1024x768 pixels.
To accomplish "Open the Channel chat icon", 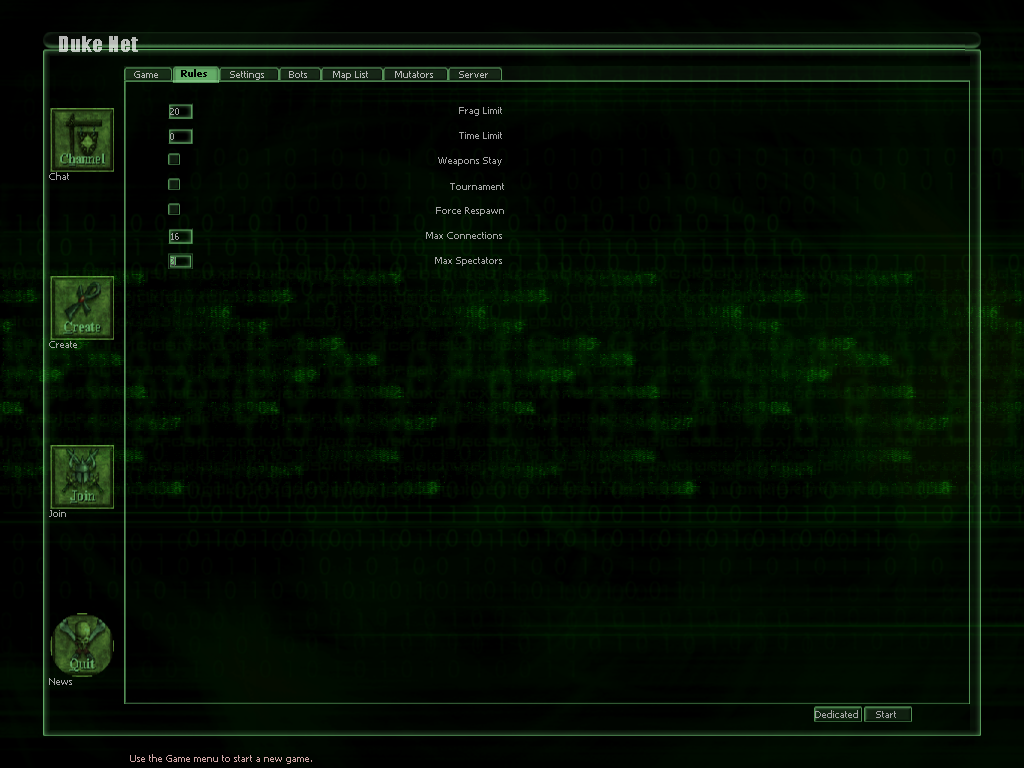I will (82, 140).
